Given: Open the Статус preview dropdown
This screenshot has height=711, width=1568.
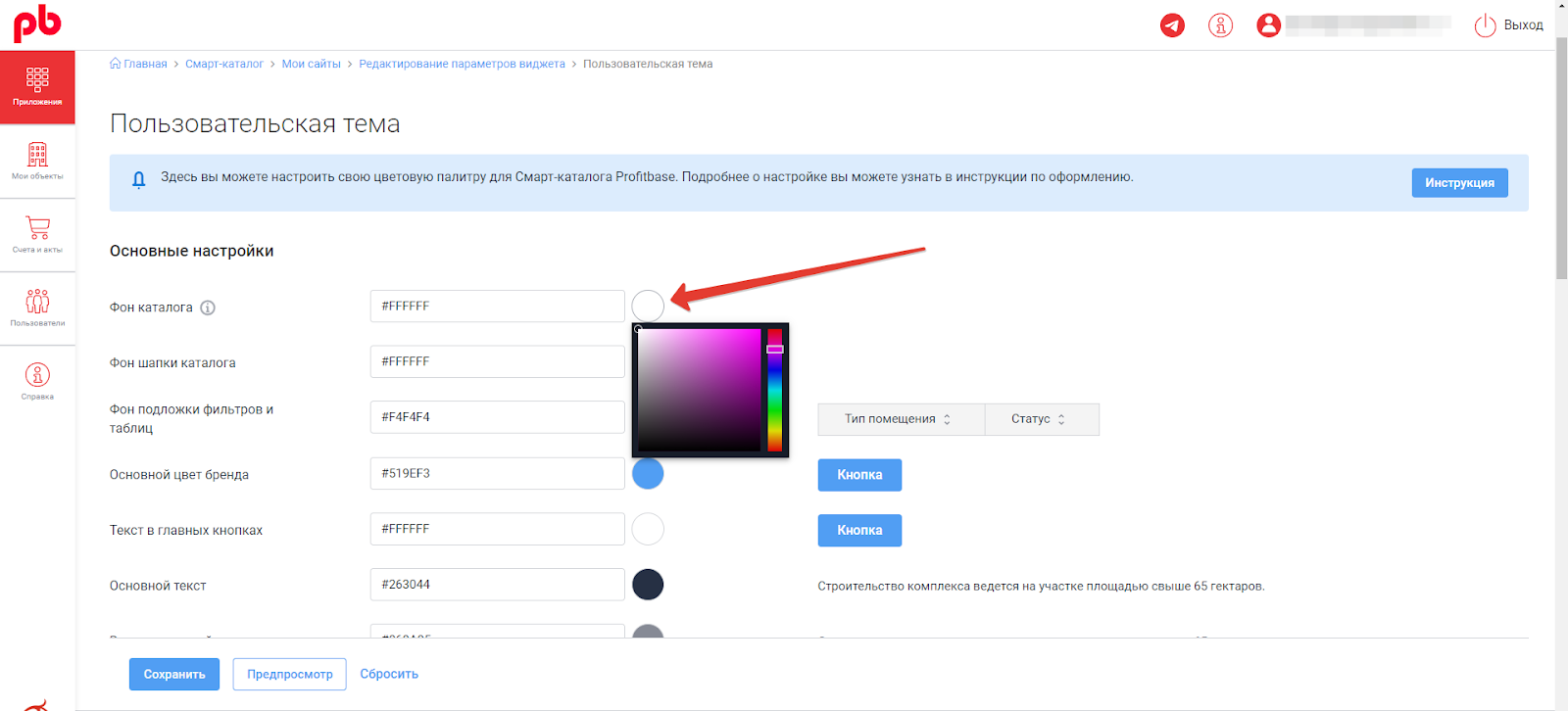Looking at the screenshot, I should [x=1042, y=419].
